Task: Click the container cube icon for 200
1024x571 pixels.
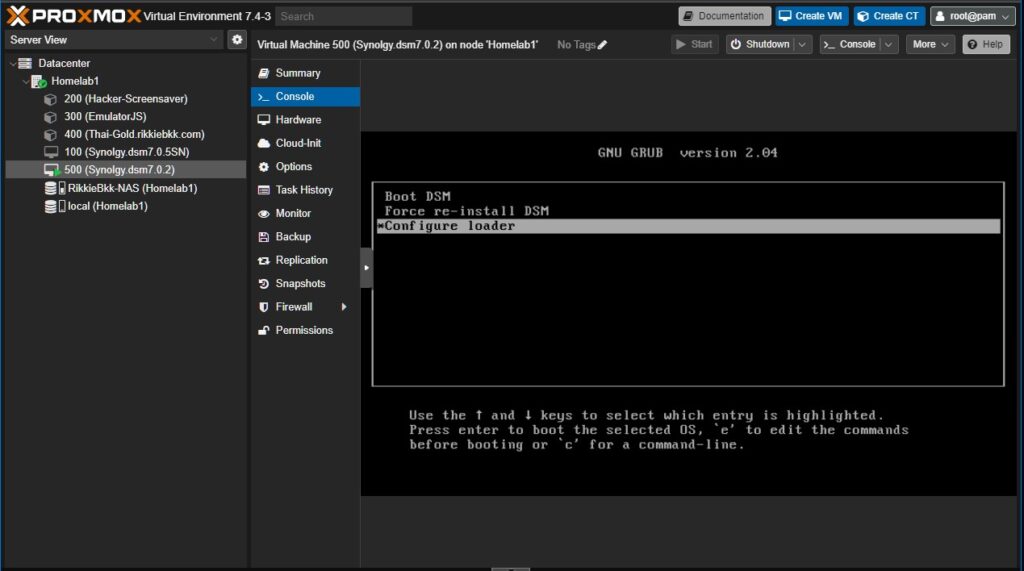Action: [50, 99]
